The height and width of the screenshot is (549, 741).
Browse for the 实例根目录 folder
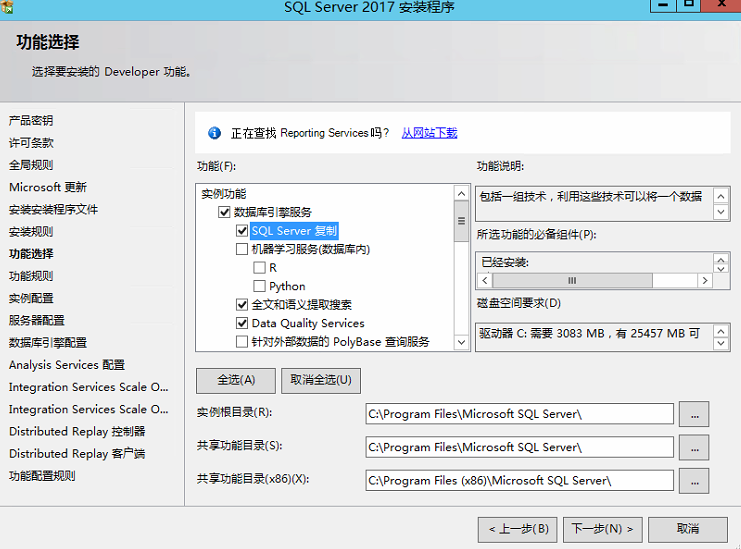click(694, 414)
